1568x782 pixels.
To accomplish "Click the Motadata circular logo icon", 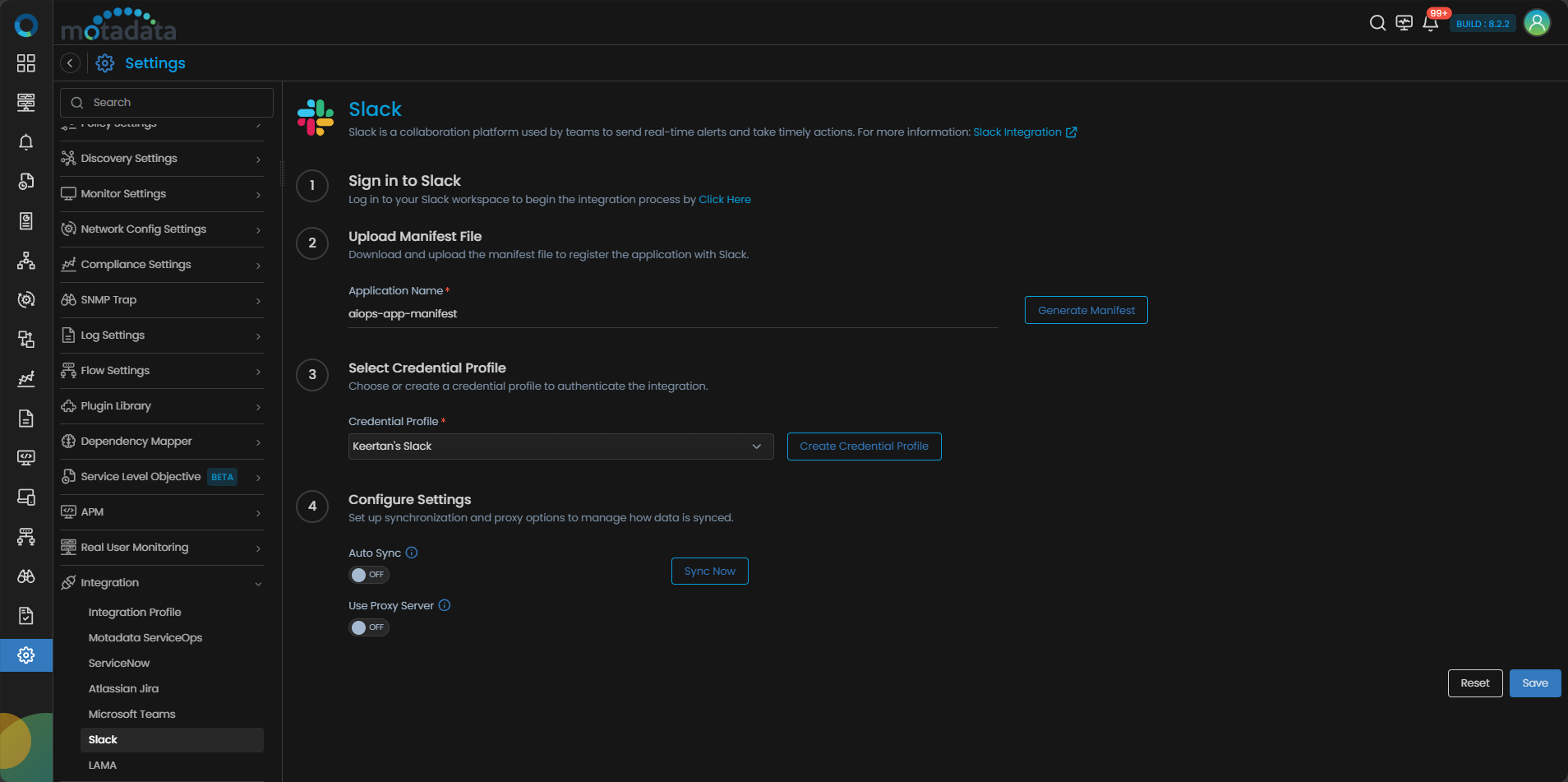I will click(26, 25).
